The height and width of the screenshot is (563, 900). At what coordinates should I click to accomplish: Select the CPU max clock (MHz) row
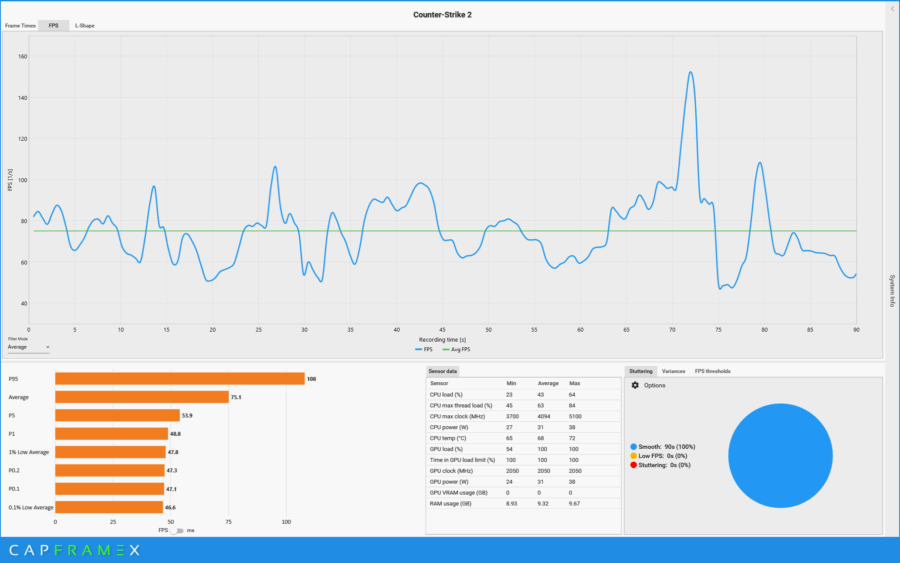[x=523, y=416]
